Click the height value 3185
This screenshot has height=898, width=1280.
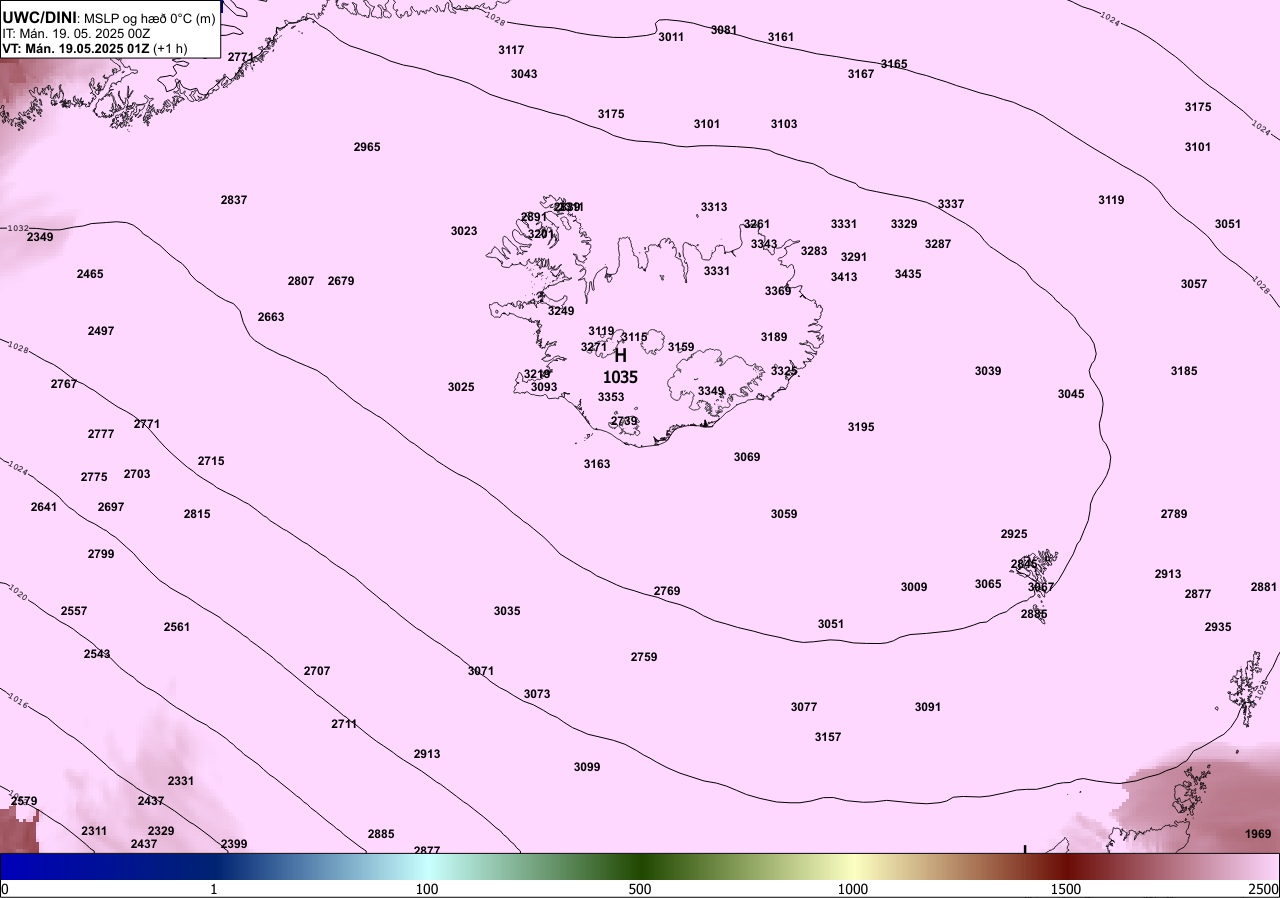tap(1184, 371)
